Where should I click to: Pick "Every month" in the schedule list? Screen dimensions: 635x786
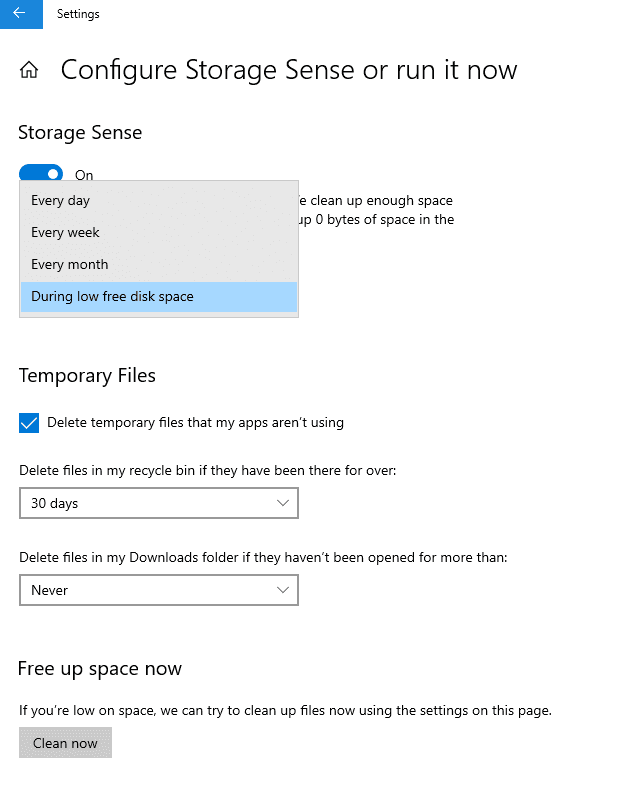pos(69,264)
